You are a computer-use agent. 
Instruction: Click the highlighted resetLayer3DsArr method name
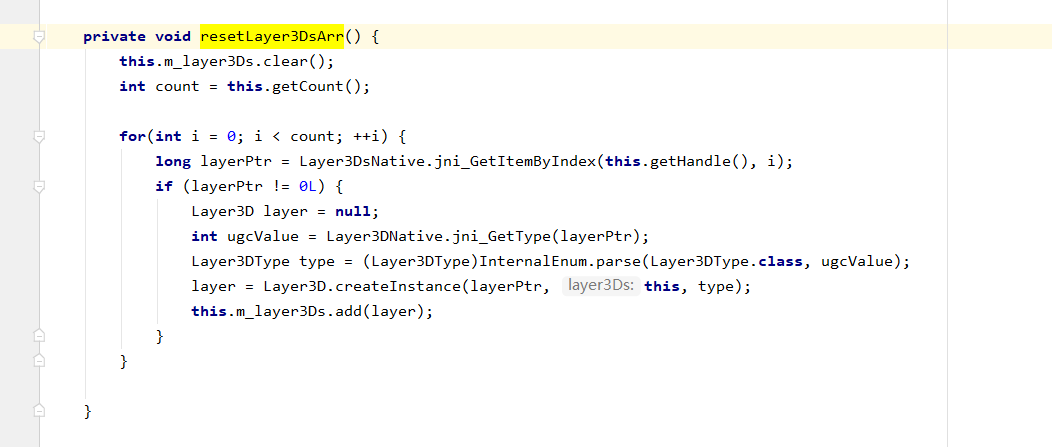tap(272, 36)
